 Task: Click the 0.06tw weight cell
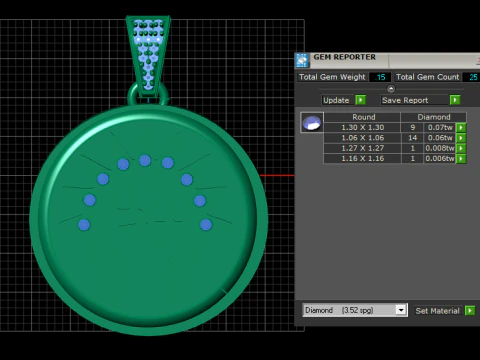click(440, 138)
